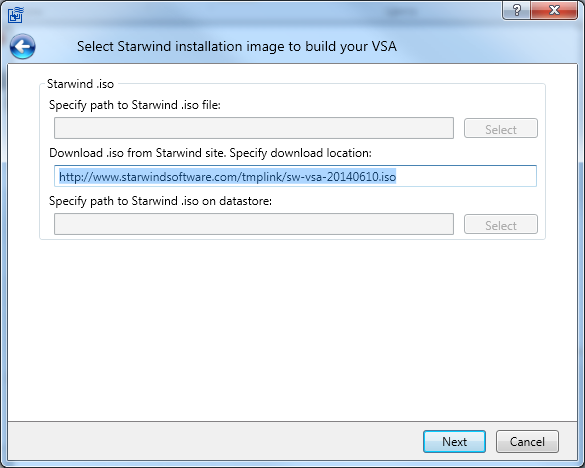This screenshot has width=585, height=468.
Task: Click the 'Select Starwind installation image' heading
Action: (x=237, y=47)
